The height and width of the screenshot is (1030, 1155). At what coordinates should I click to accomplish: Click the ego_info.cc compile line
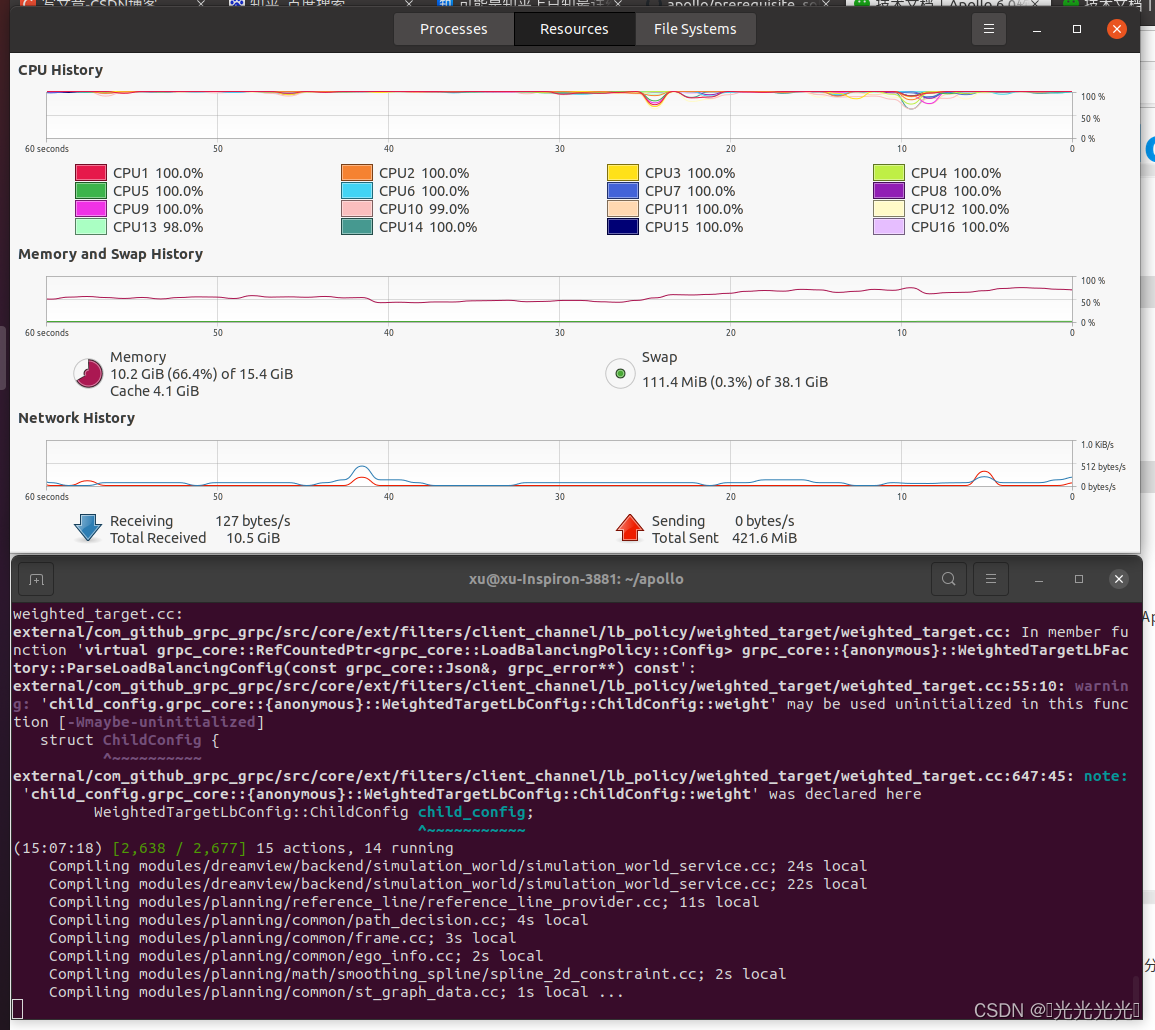(x=295, y=956)
